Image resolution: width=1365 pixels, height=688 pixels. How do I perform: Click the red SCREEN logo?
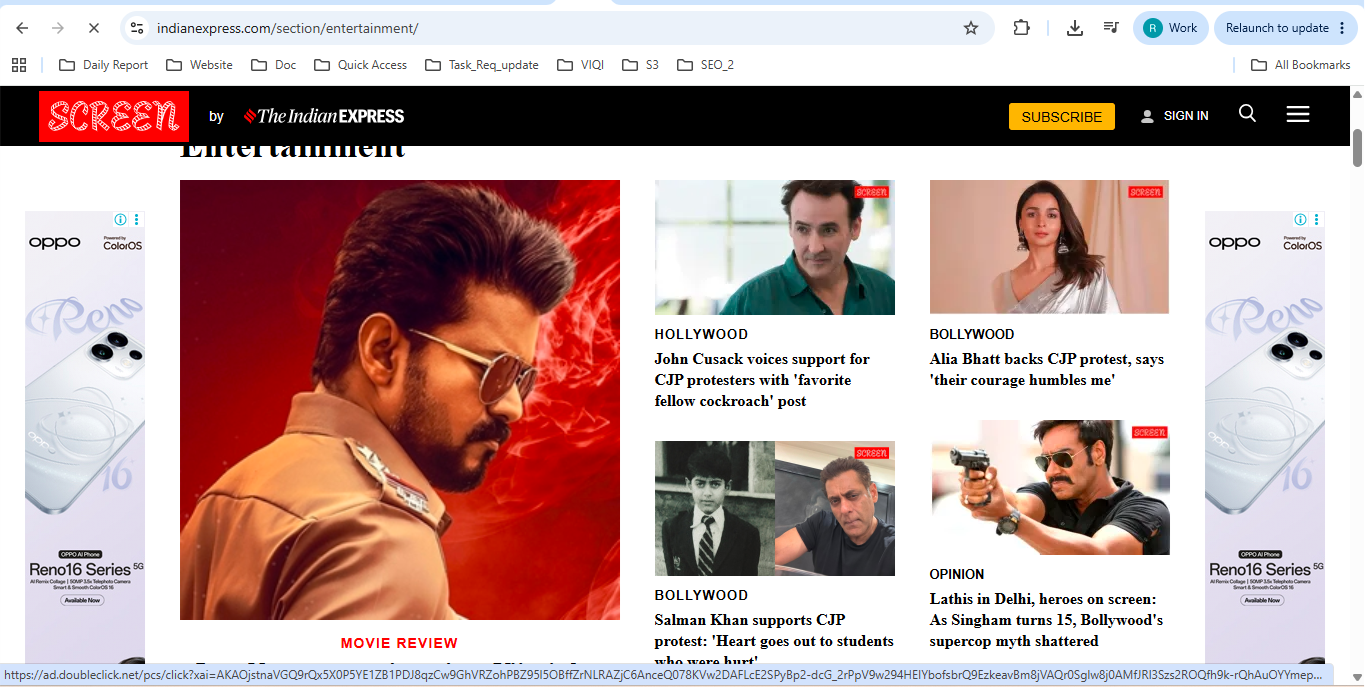coord(114,116)
